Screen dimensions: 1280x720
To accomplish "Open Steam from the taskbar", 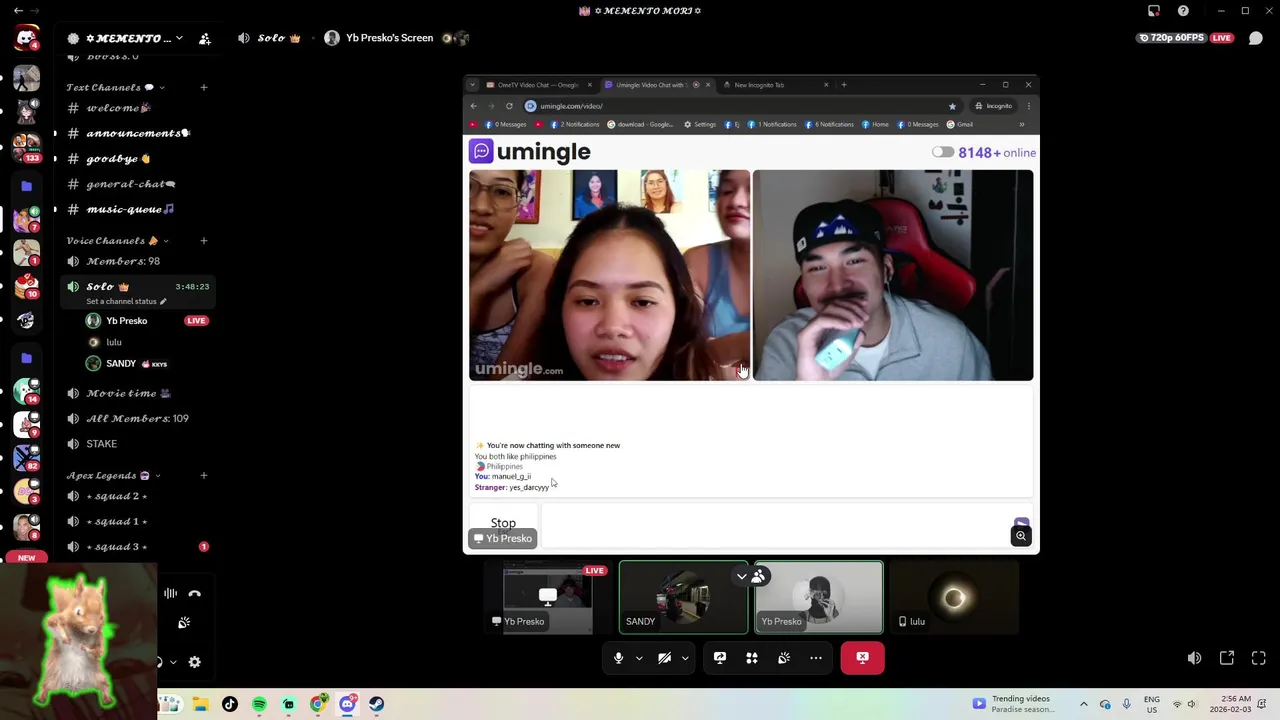I will click(376, 704).
